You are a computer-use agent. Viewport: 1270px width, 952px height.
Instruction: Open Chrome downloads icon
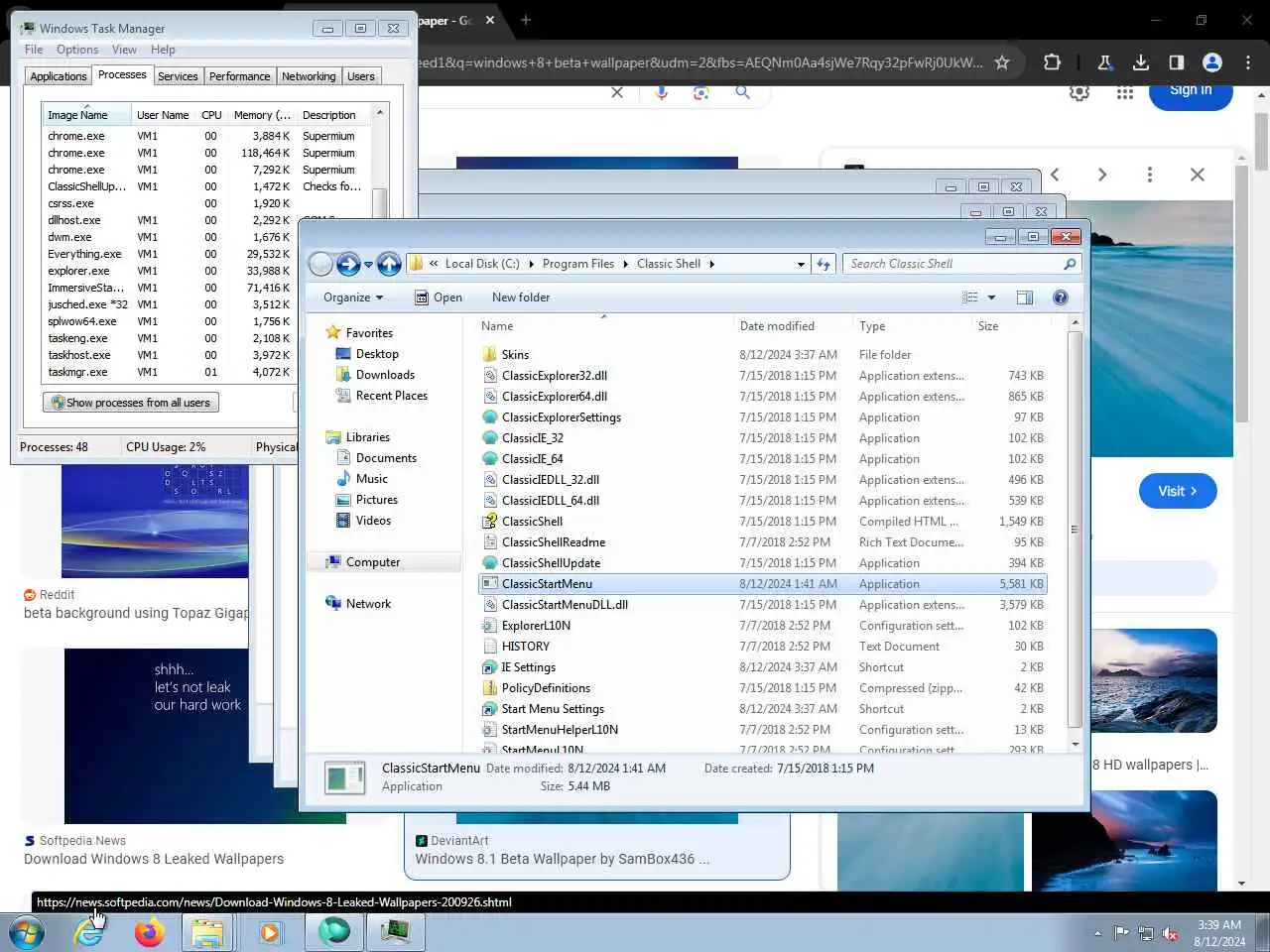tap(1141, 62)
